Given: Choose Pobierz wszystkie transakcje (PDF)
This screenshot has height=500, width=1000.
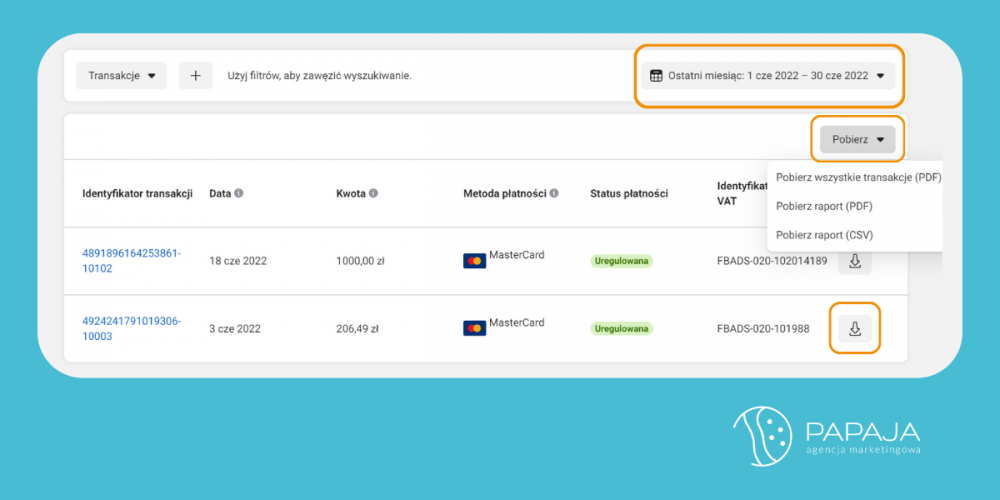Looking at the screenshot, I should pos(858,177).
